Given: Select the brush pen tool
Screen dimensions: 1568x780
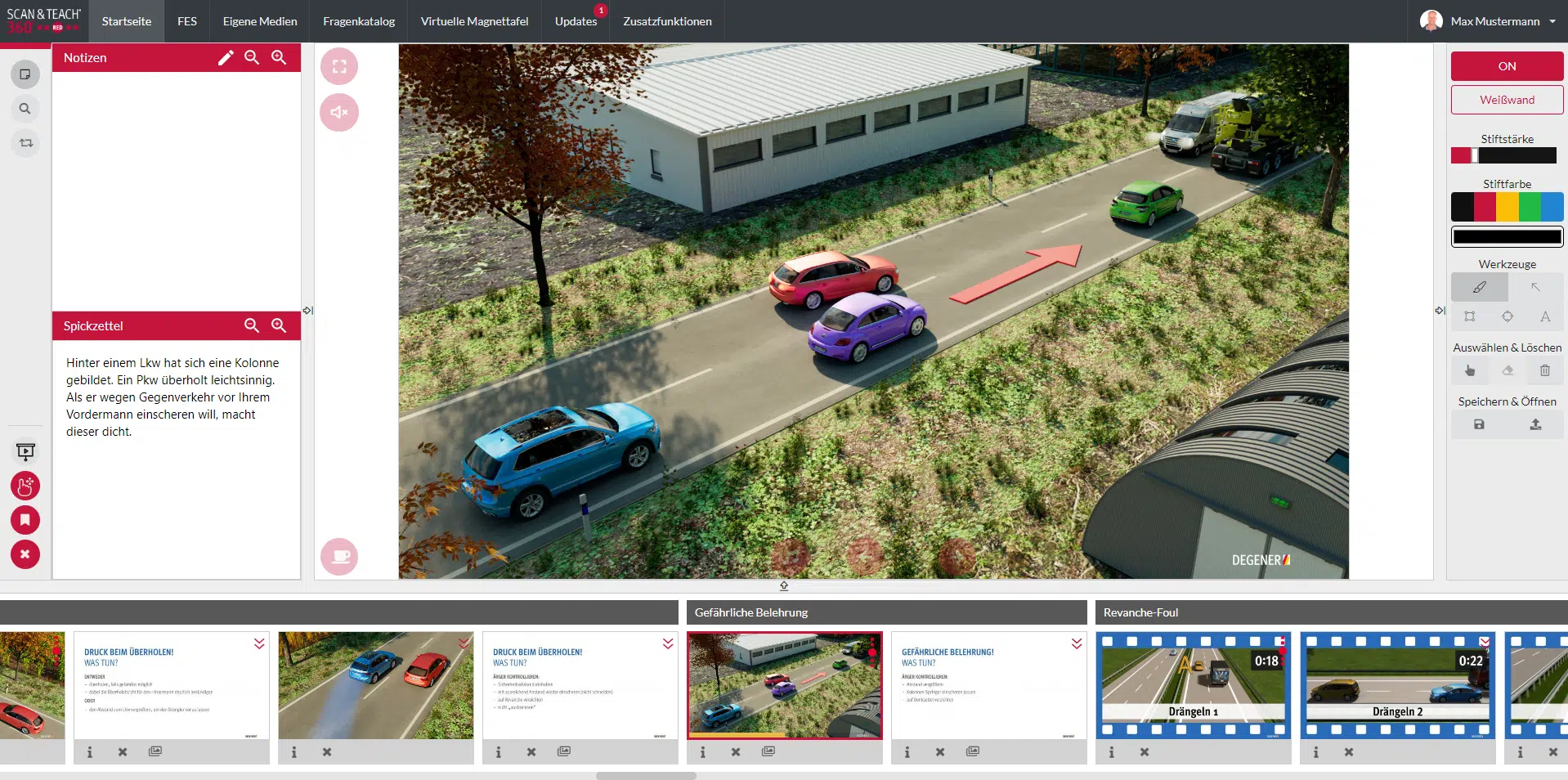Looking at the screenshot, I should point(1479,288).
